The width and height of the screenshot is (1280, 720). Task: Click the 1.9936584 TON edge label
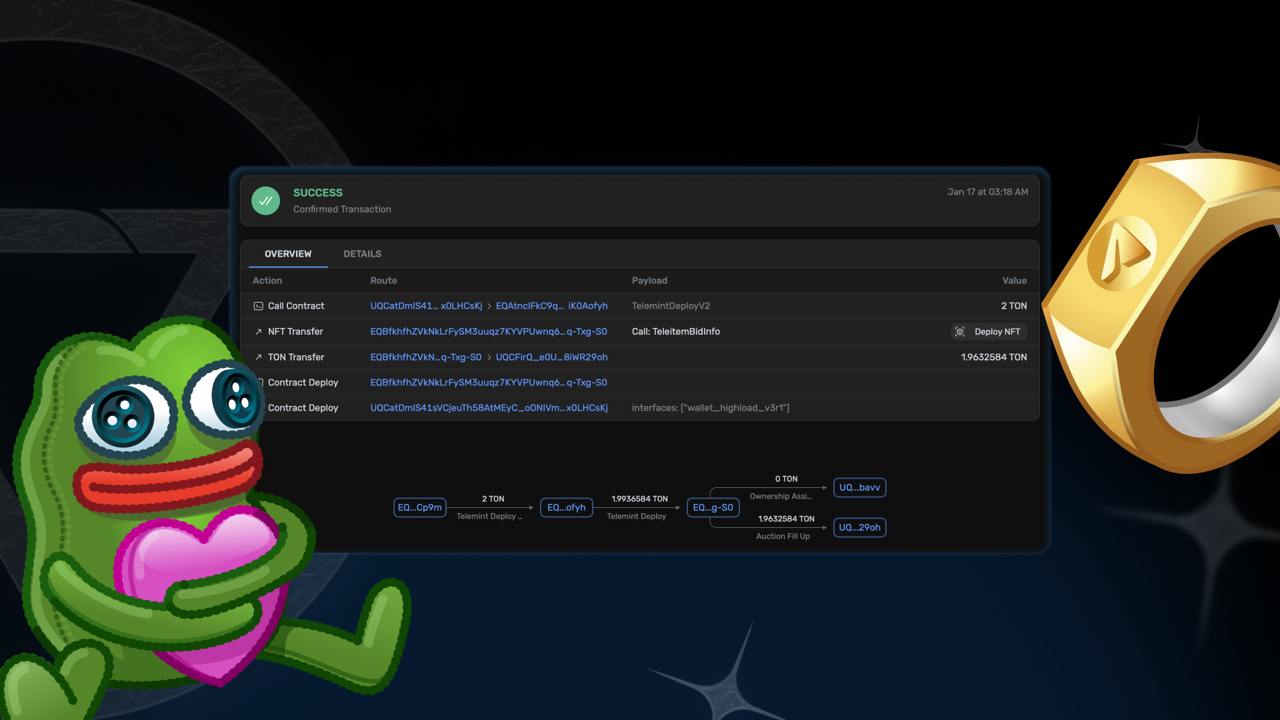point(640,498)
